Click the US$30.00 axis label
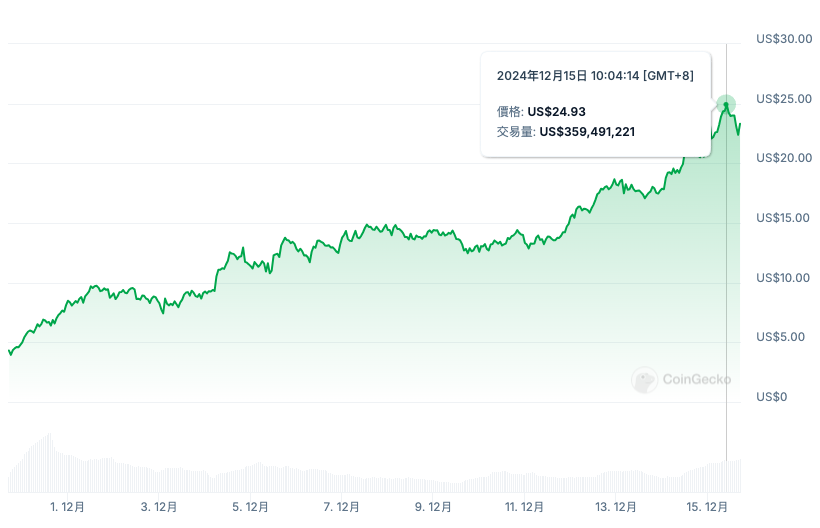This screenshot has width=820, height=528. click(x=784, y=39)
